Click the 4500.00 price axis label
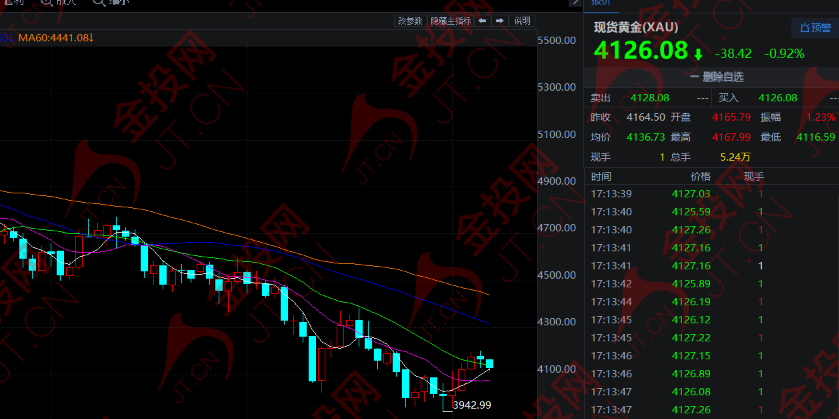Viewport: 839px width, 419px height. coord(557,275)
